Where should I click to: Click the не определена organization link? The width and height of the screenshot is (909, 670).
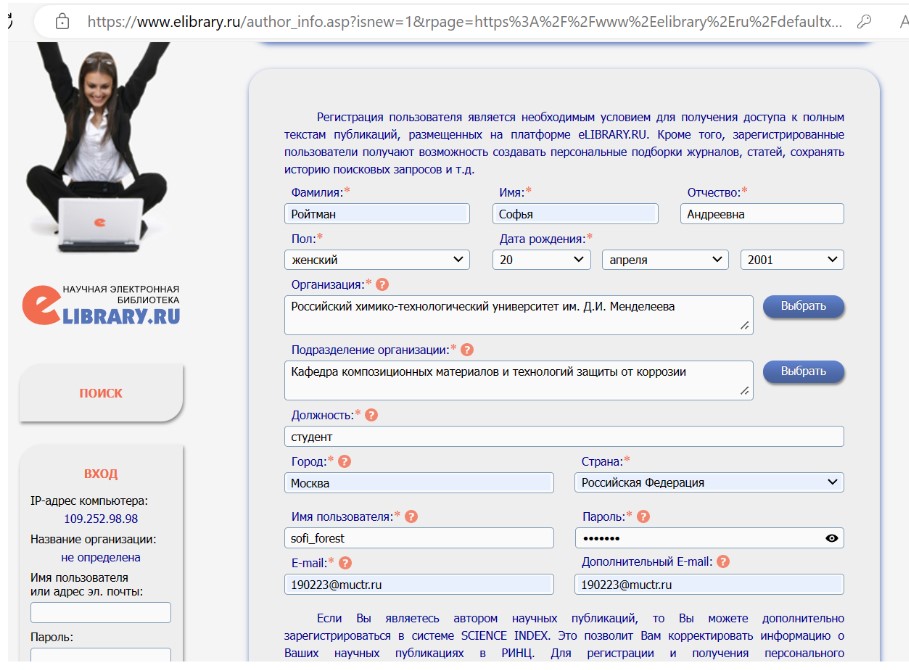100,557
